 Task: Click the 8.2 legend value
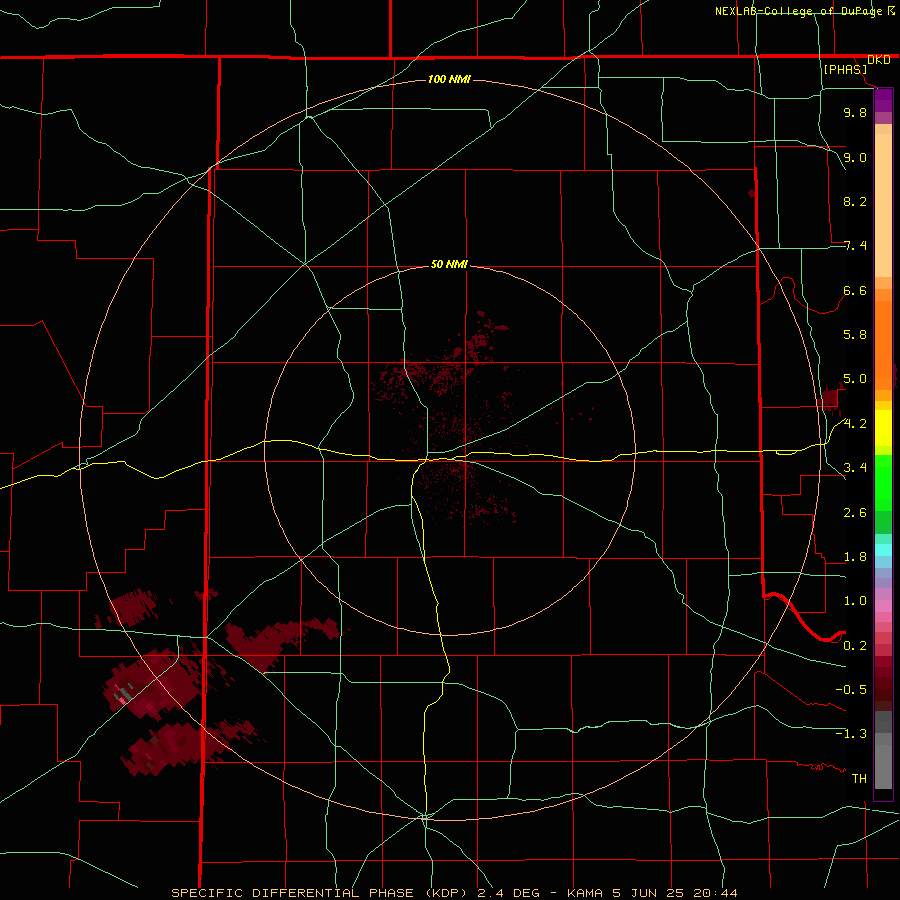point(855,201)
